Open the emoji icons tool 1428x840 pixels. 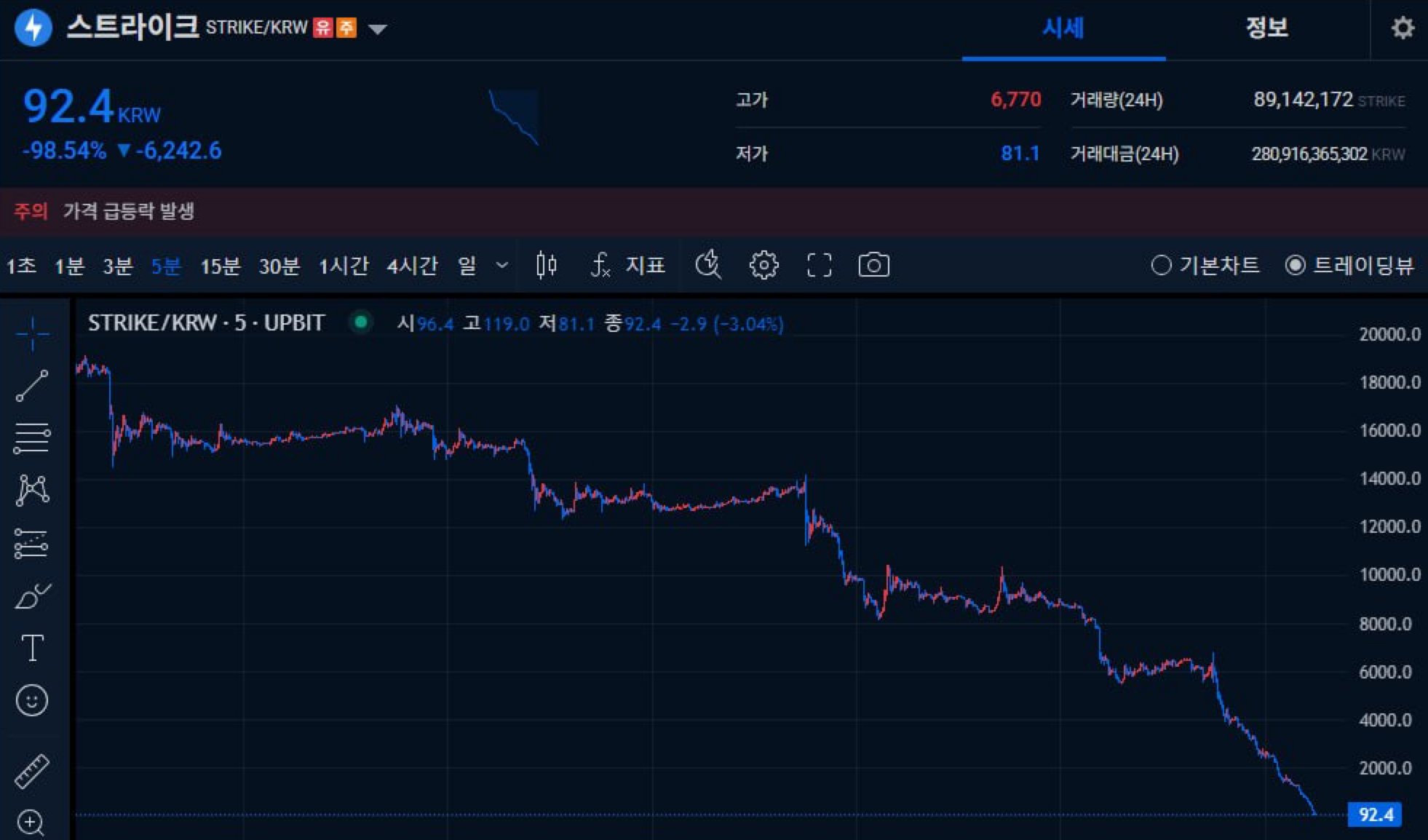32,700
